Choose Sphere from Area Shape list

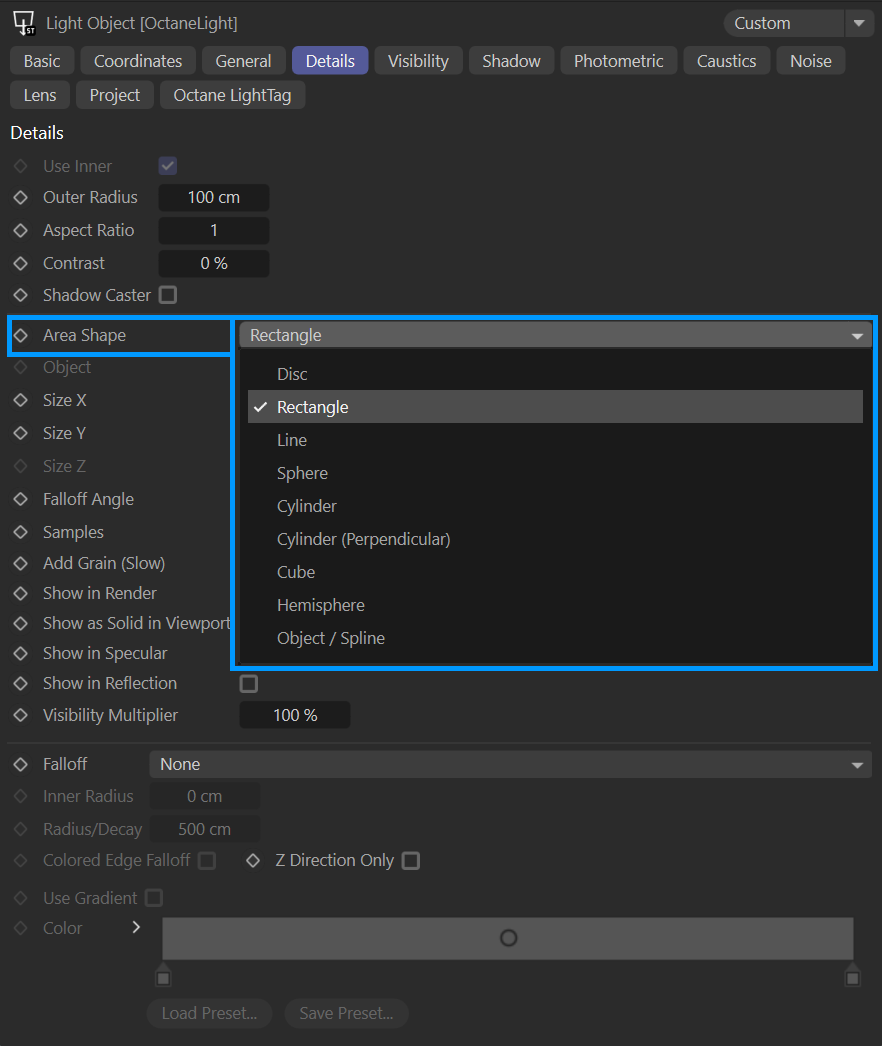click(x=302, y=473)
